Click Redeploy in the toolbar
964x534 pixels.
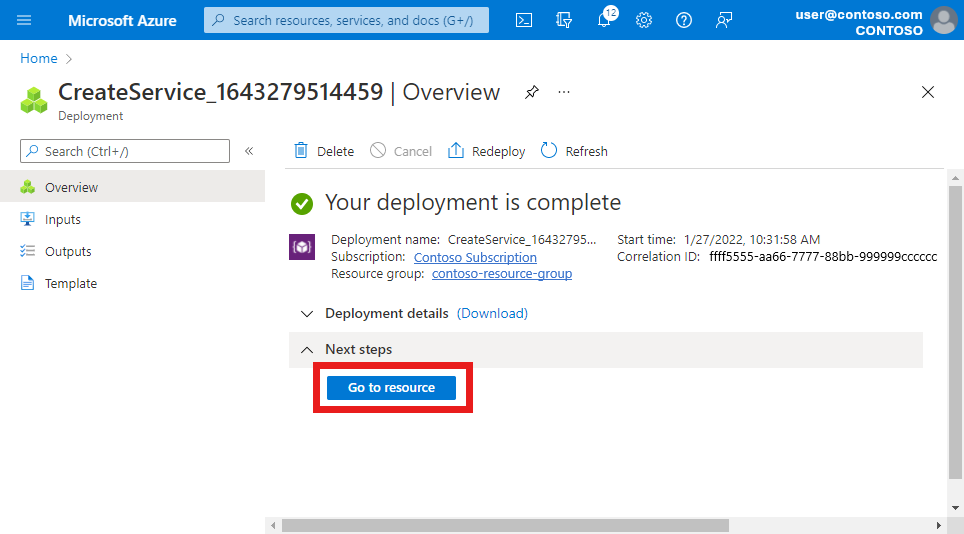click(x=486, y=151)
